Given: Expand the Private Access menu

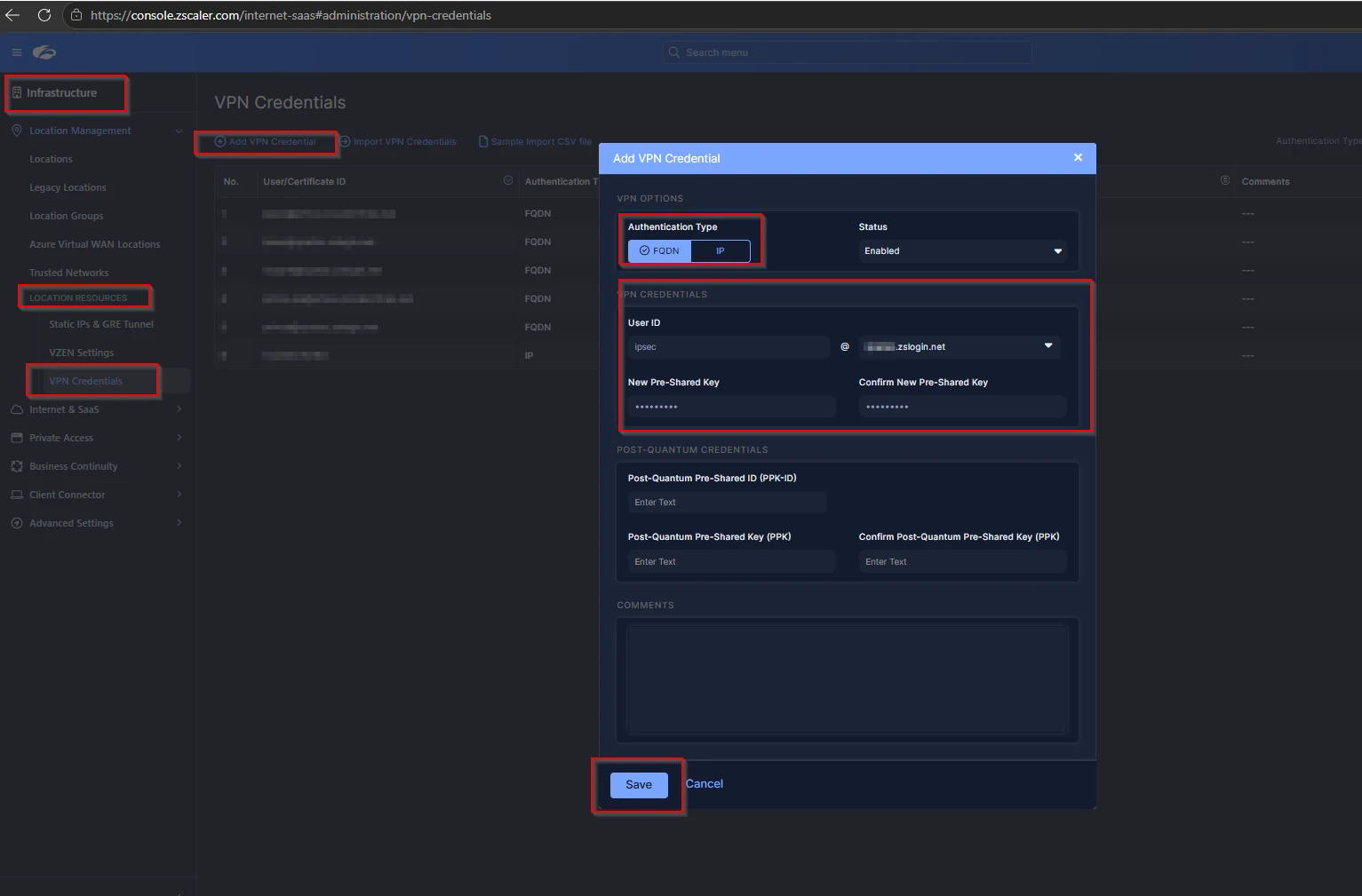Looking at the screenshot, I should 179,438.
